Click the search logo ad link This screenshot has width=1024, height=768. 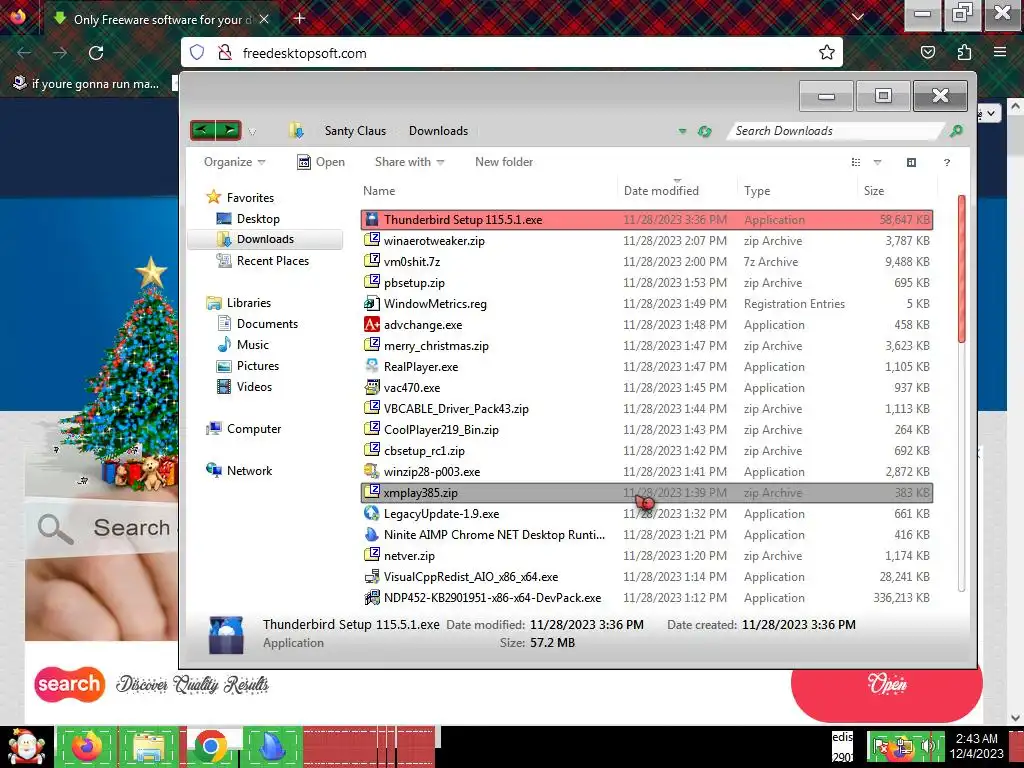point(69,684)
